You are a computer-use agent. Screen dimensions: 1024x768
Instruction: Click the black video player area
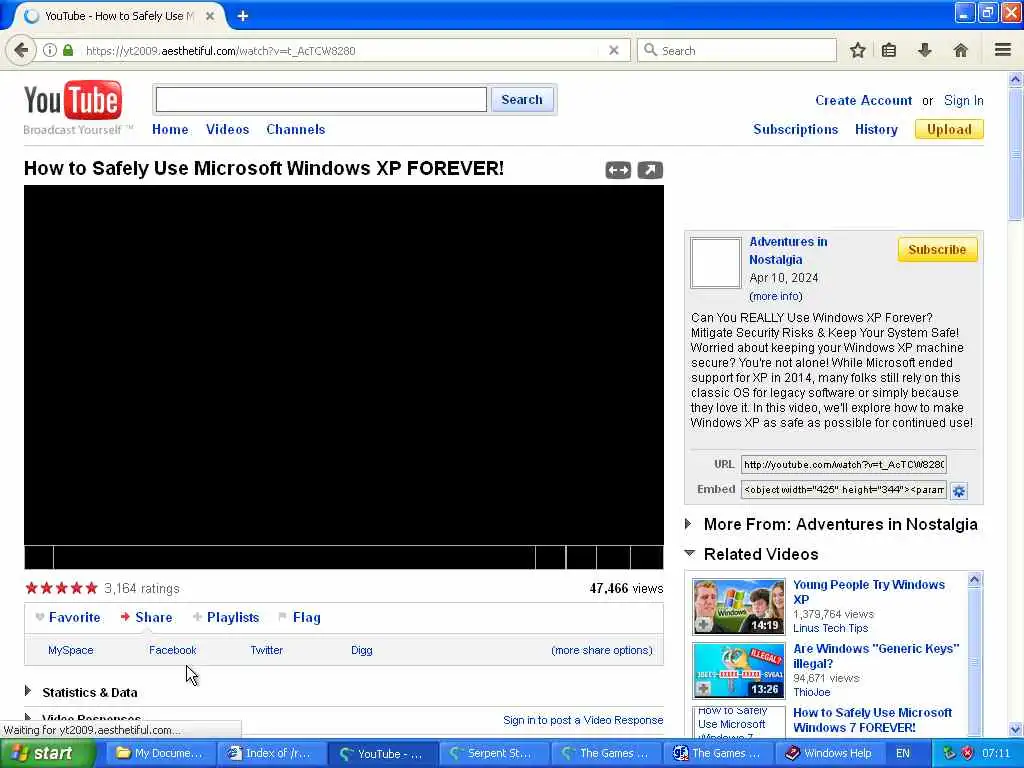(x=344, y=365)
